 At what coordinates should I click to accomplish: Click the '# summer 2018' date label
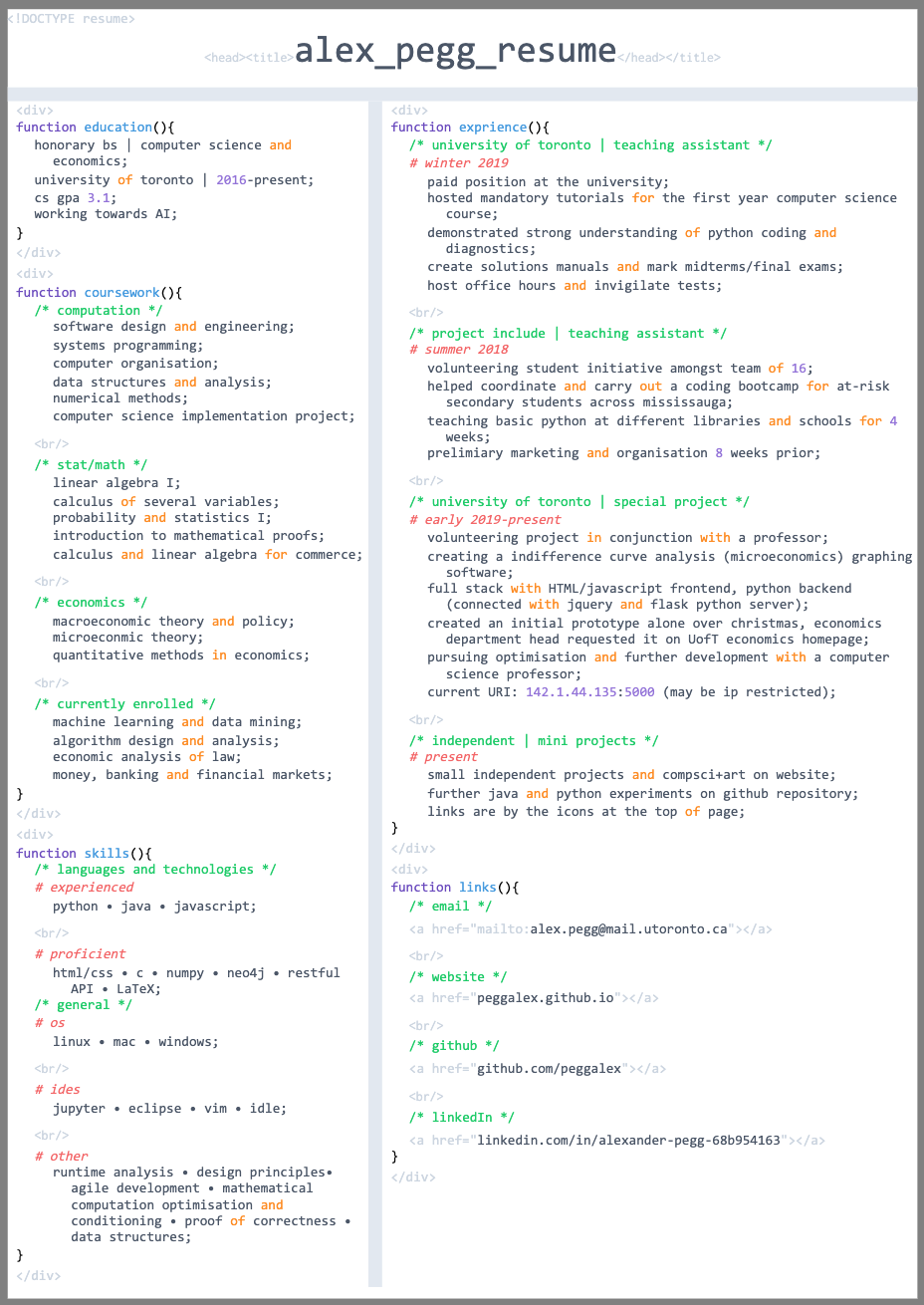pos(459,350)
